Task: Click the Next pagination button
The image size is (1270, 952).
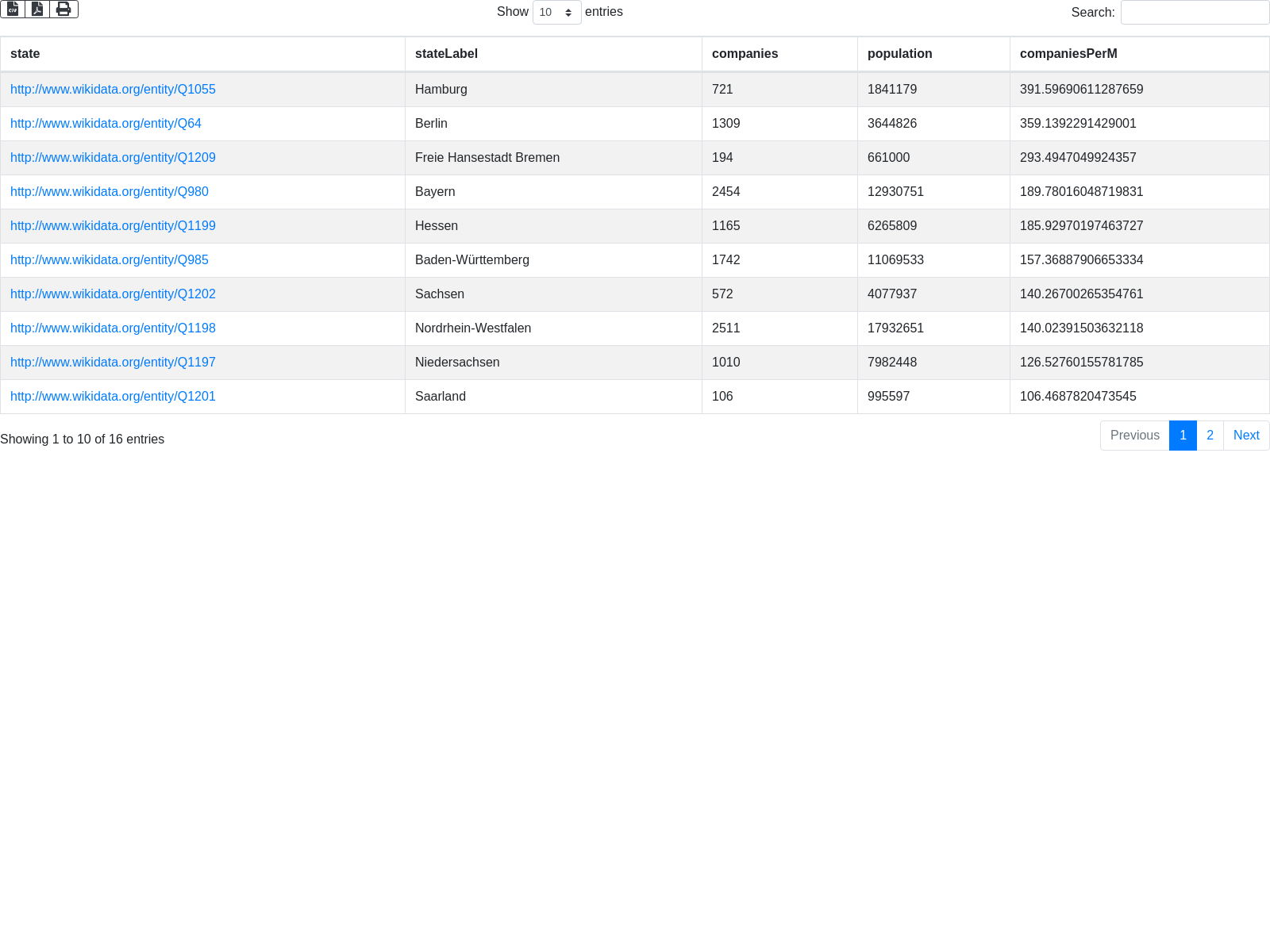Action: (1246, 436)
